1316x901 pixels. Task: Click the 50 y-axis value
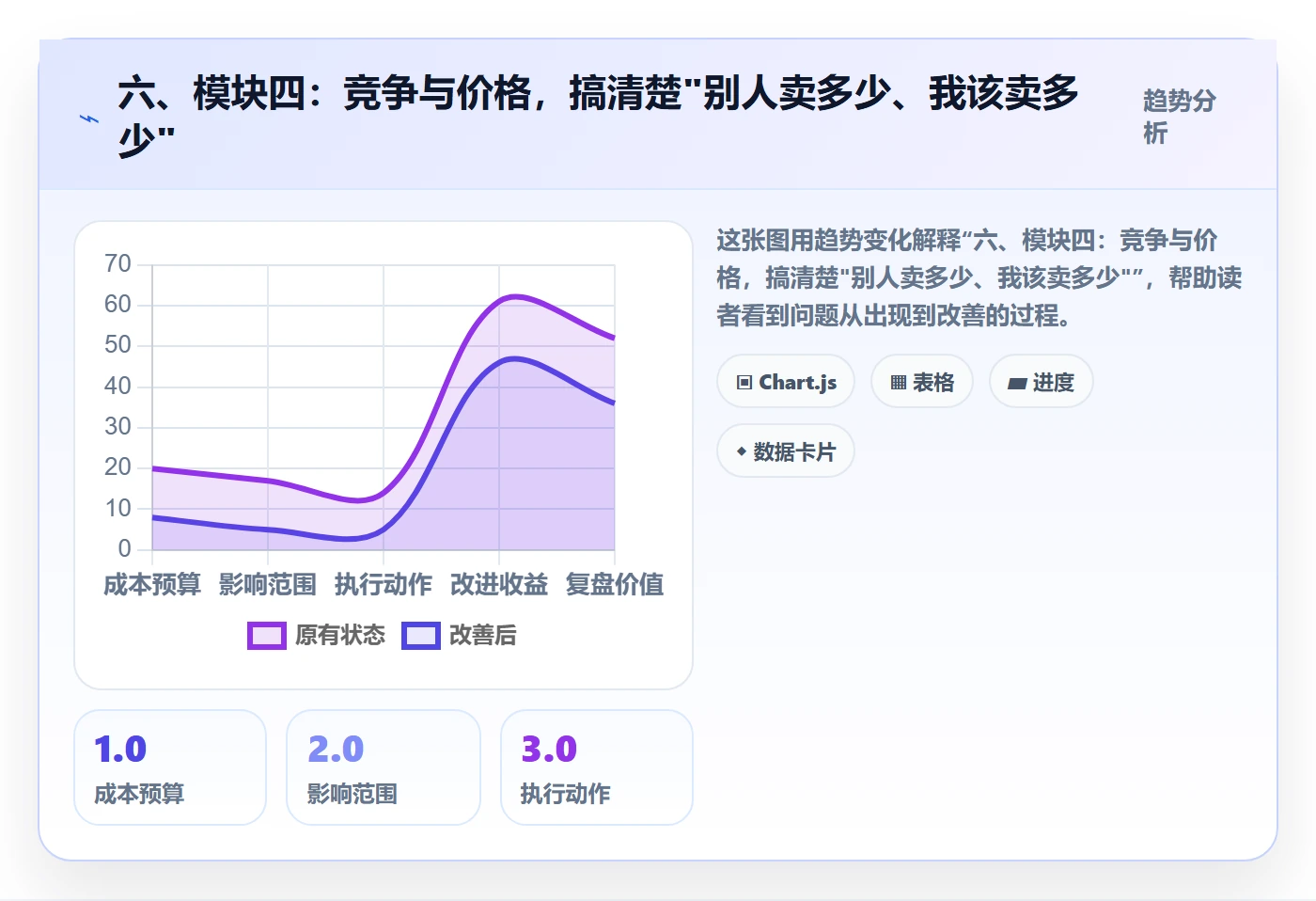(117, 345)
